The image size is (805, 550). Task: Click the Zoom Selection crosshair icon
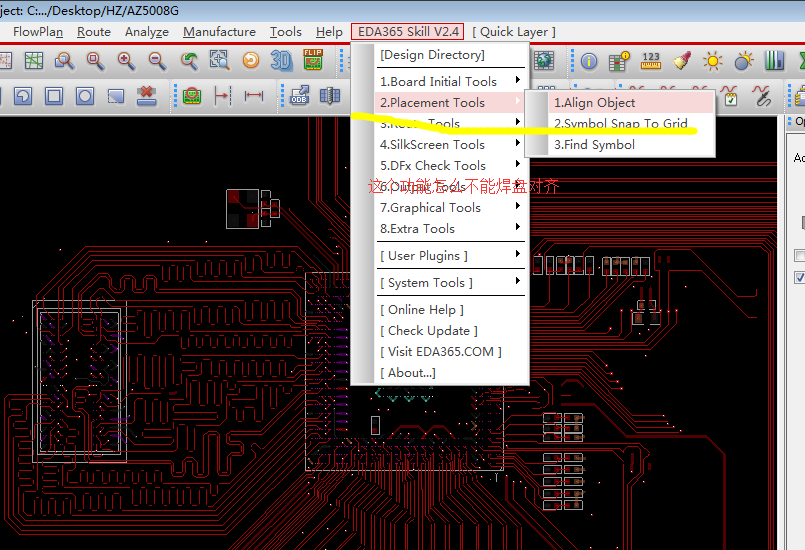click(220, 61)
